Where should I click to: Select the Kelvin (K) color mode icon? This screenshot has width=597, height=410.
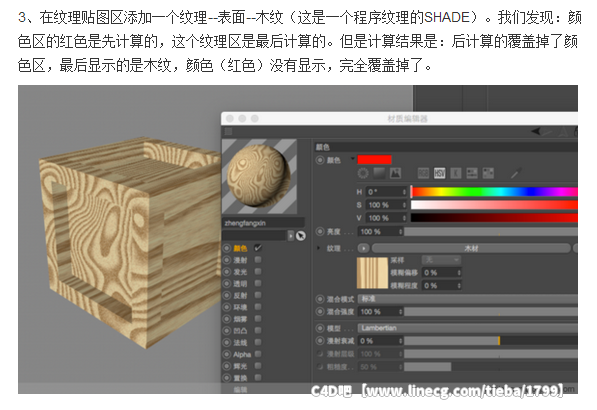[x=456, y=174]
